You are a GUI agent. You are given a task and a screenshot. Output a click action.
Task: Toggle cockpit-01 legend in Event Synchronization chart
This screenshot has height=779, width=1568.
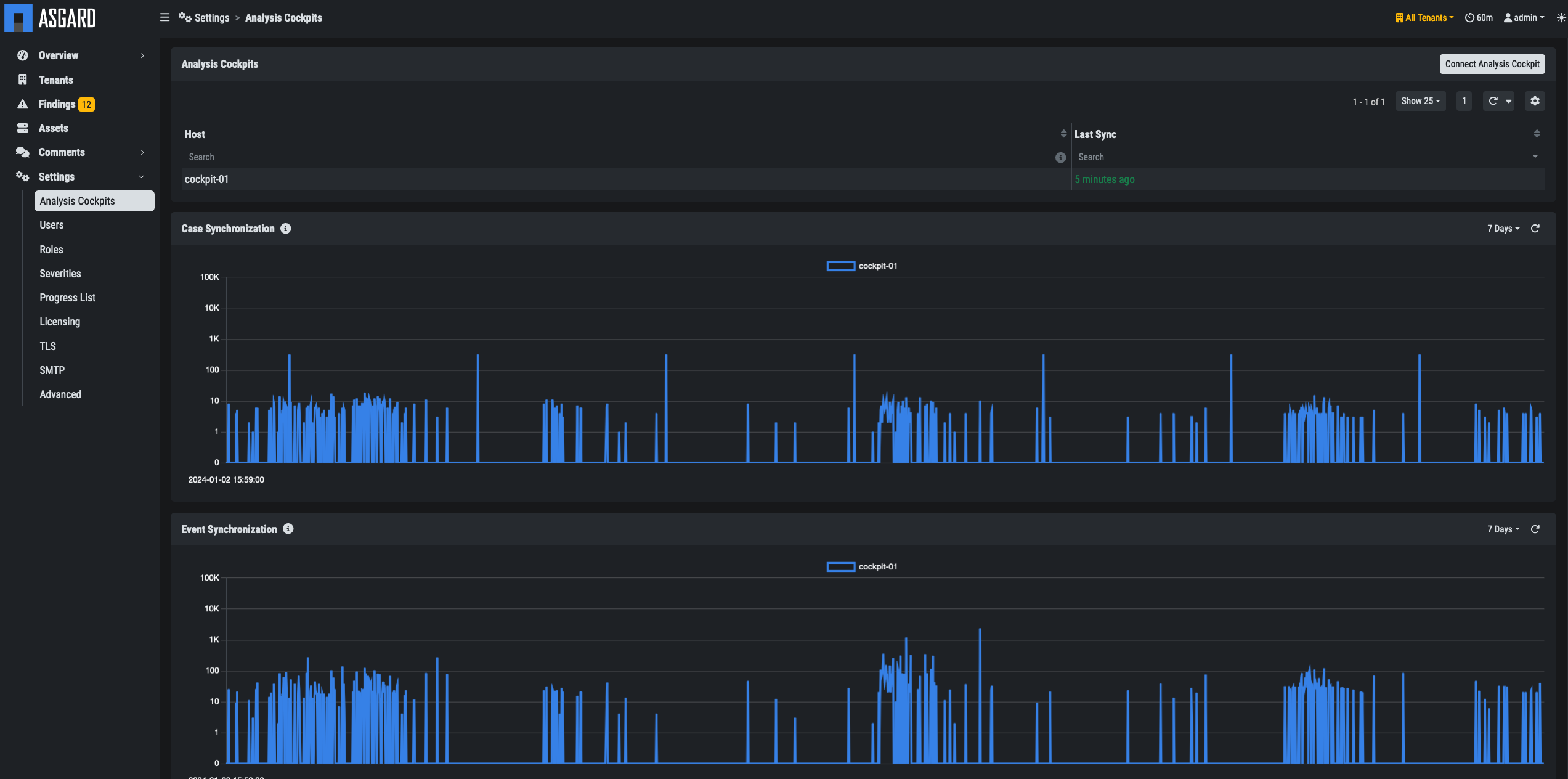click(862, 567)
